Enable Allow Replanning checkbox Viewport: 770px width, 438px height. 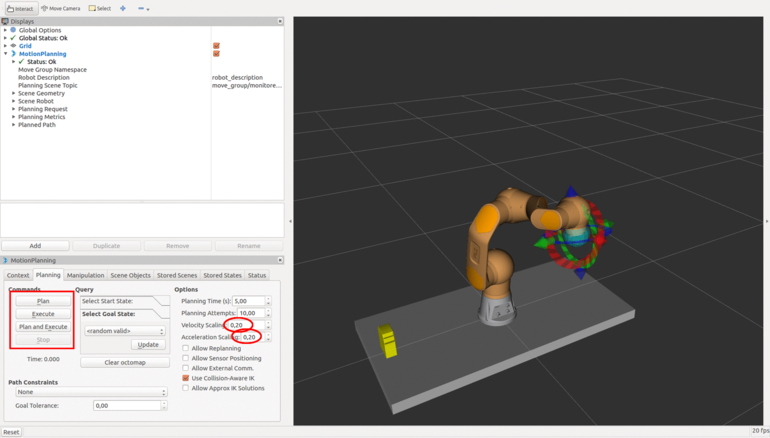(186, 348)
